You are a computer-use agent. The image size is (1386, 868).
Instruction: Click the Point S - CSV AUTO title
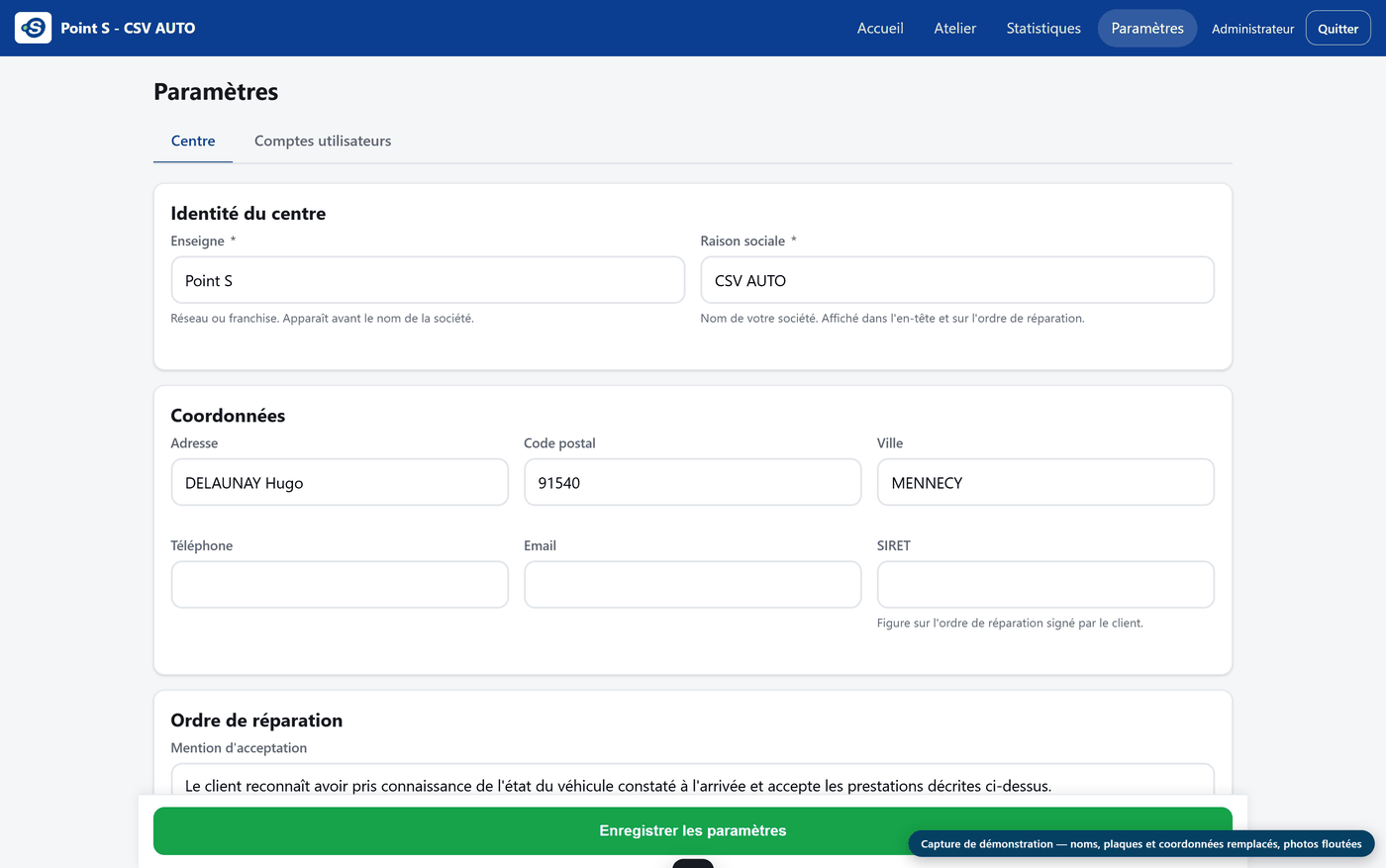click(128, 28)
